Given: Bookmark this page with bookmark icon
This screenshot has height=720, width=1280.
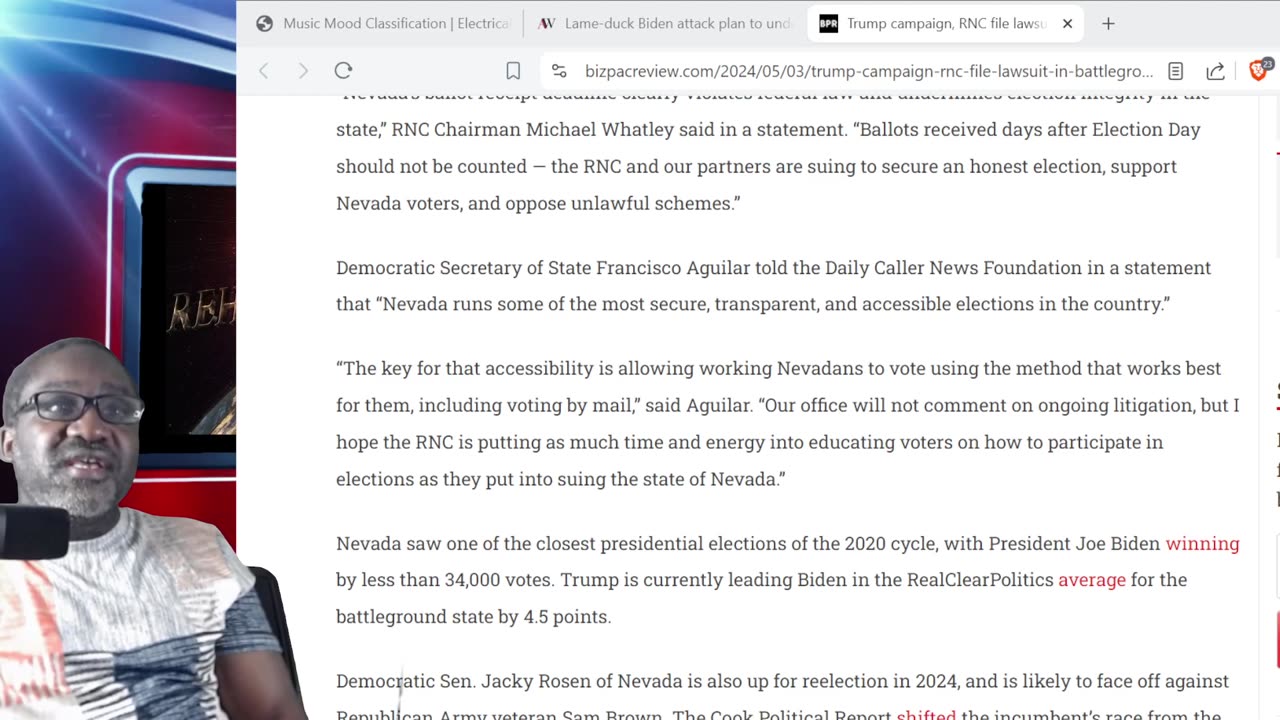Looking at the screenshot, I should coord(513,71).
